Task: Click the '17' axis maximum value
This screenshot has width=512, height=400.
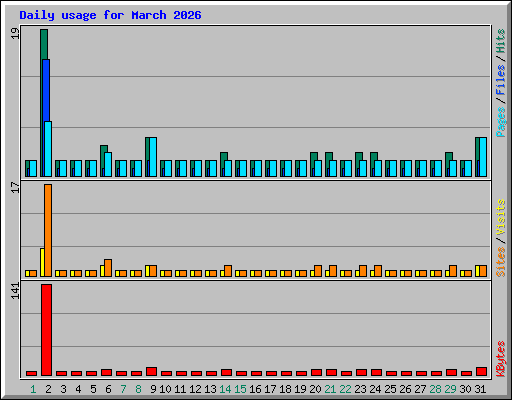Action: [15, 187]
